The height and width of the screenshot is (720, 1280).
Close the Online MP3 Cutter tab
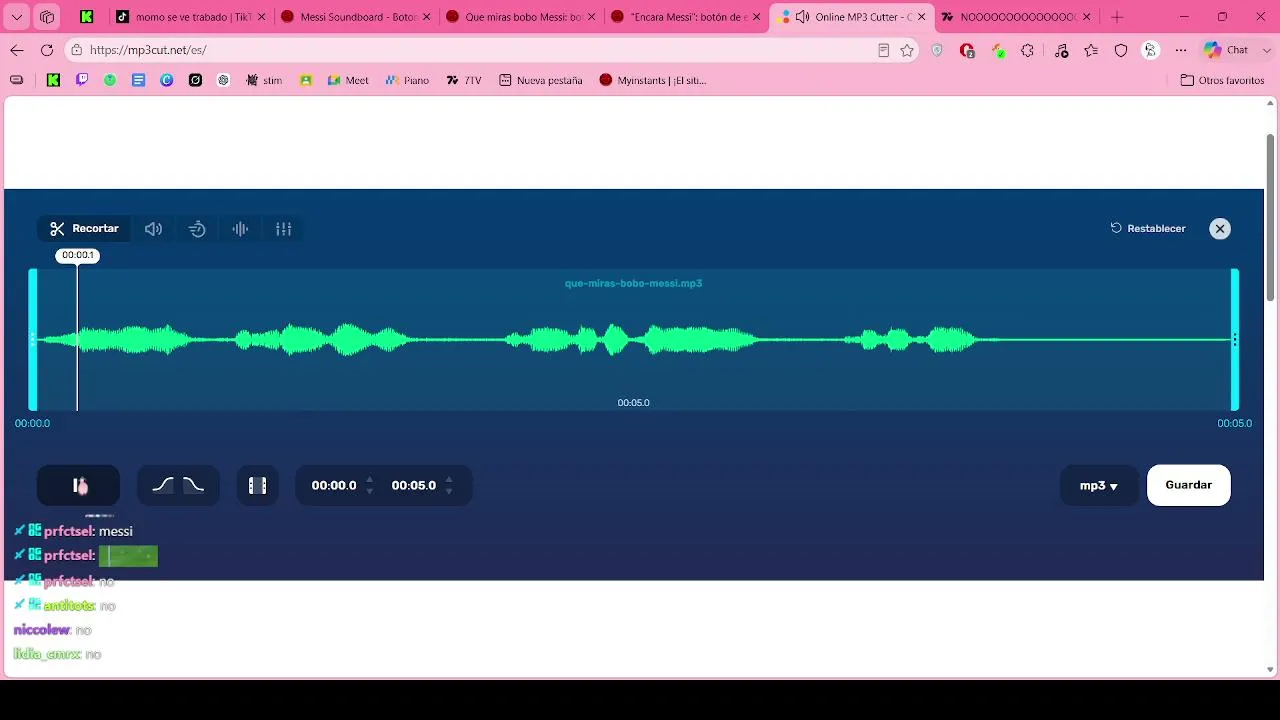tap(922, 17)
